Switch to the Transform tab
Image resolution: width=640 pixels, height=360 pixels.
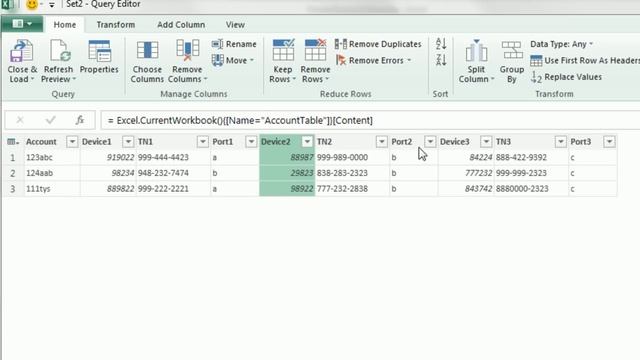(x=116, y=25)
